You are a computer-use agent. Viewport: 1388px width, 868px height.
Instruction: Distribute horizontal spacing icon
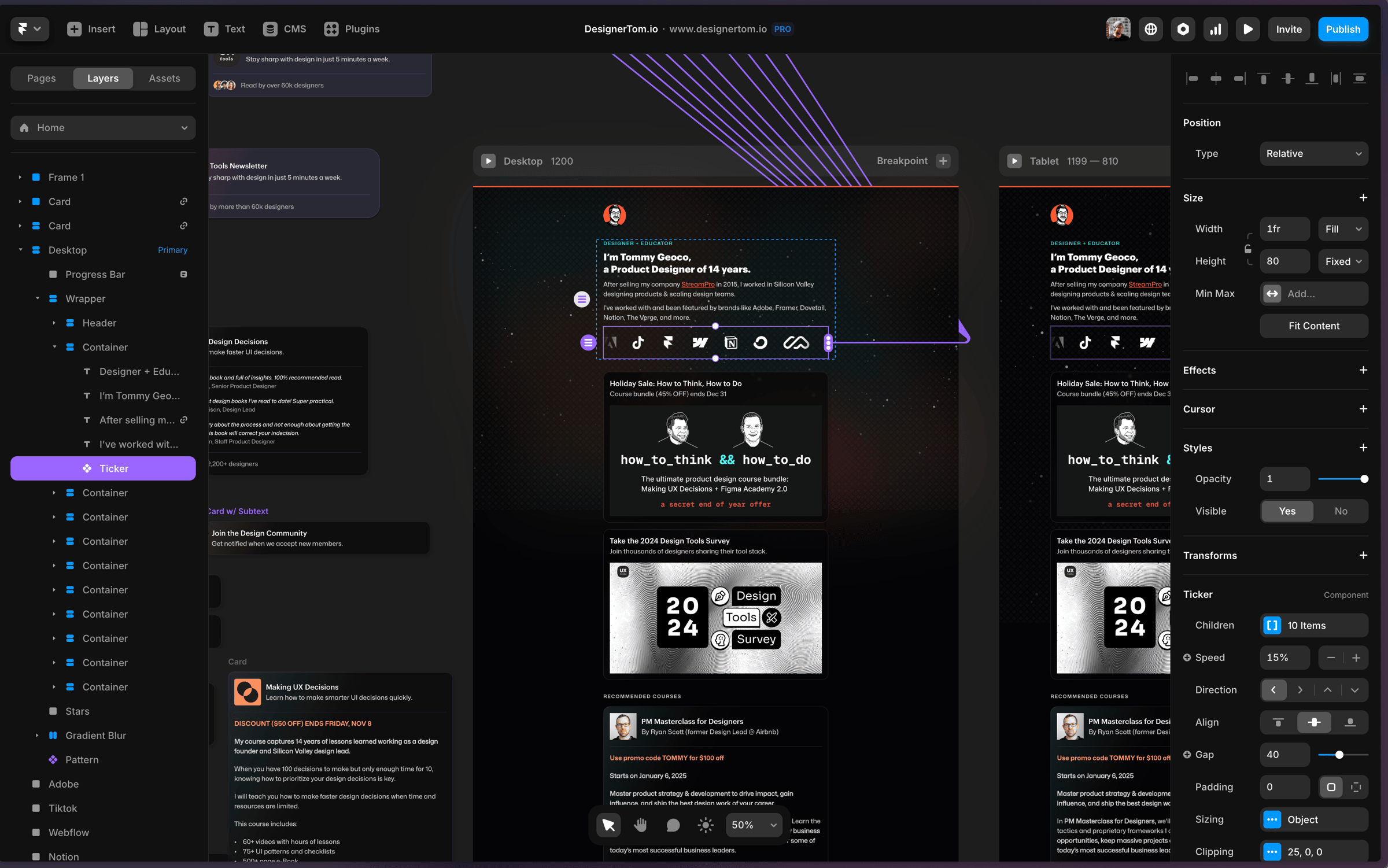tap(1335, 78)
